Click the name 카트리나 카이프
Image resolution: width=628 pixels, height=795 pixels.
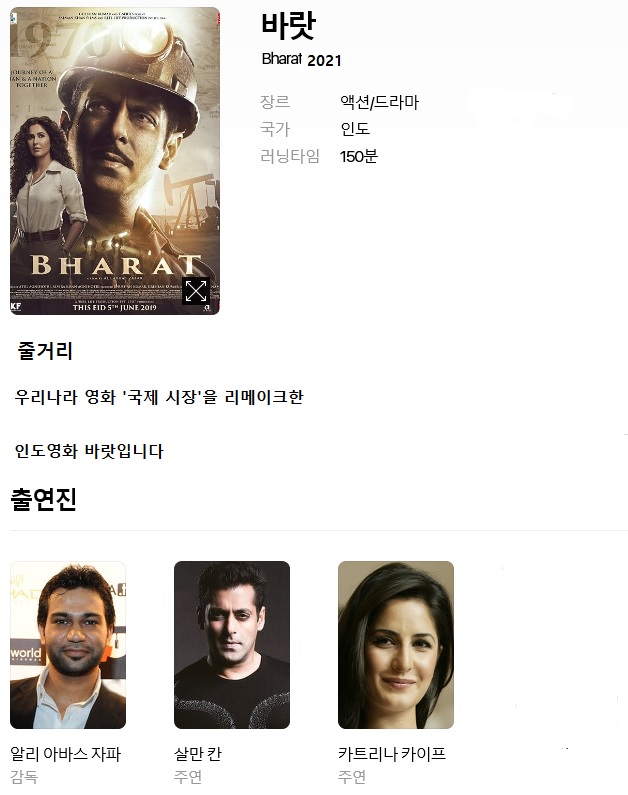tap(392, 754)
